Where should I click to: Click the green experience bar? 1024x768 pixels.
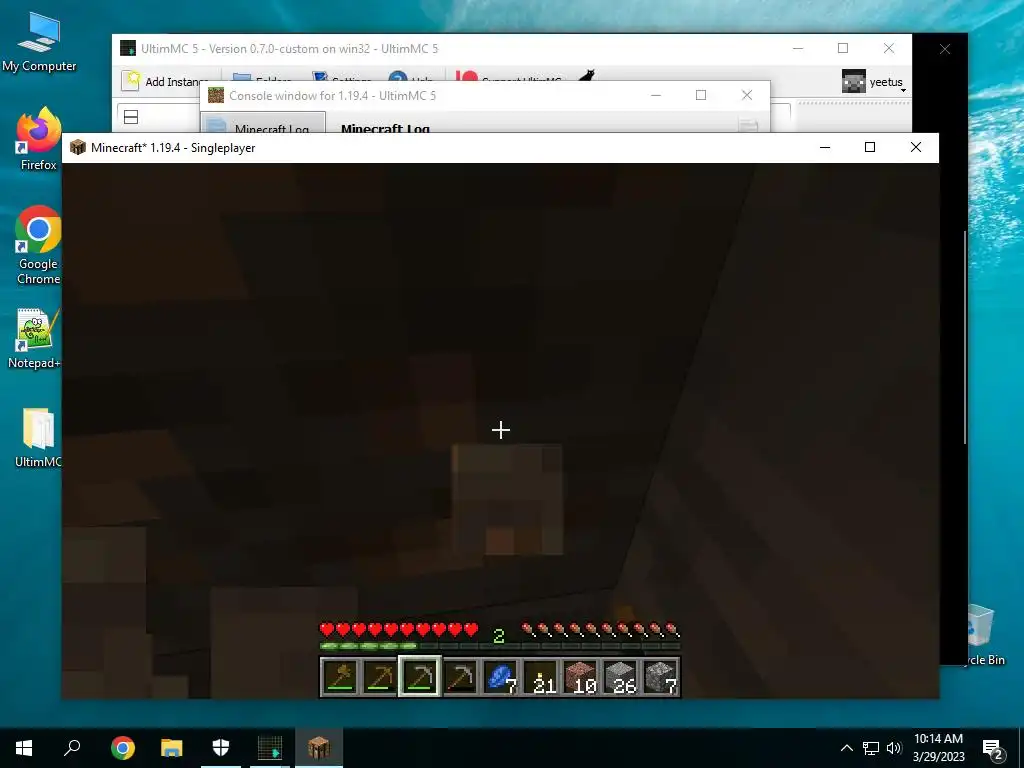500,647
